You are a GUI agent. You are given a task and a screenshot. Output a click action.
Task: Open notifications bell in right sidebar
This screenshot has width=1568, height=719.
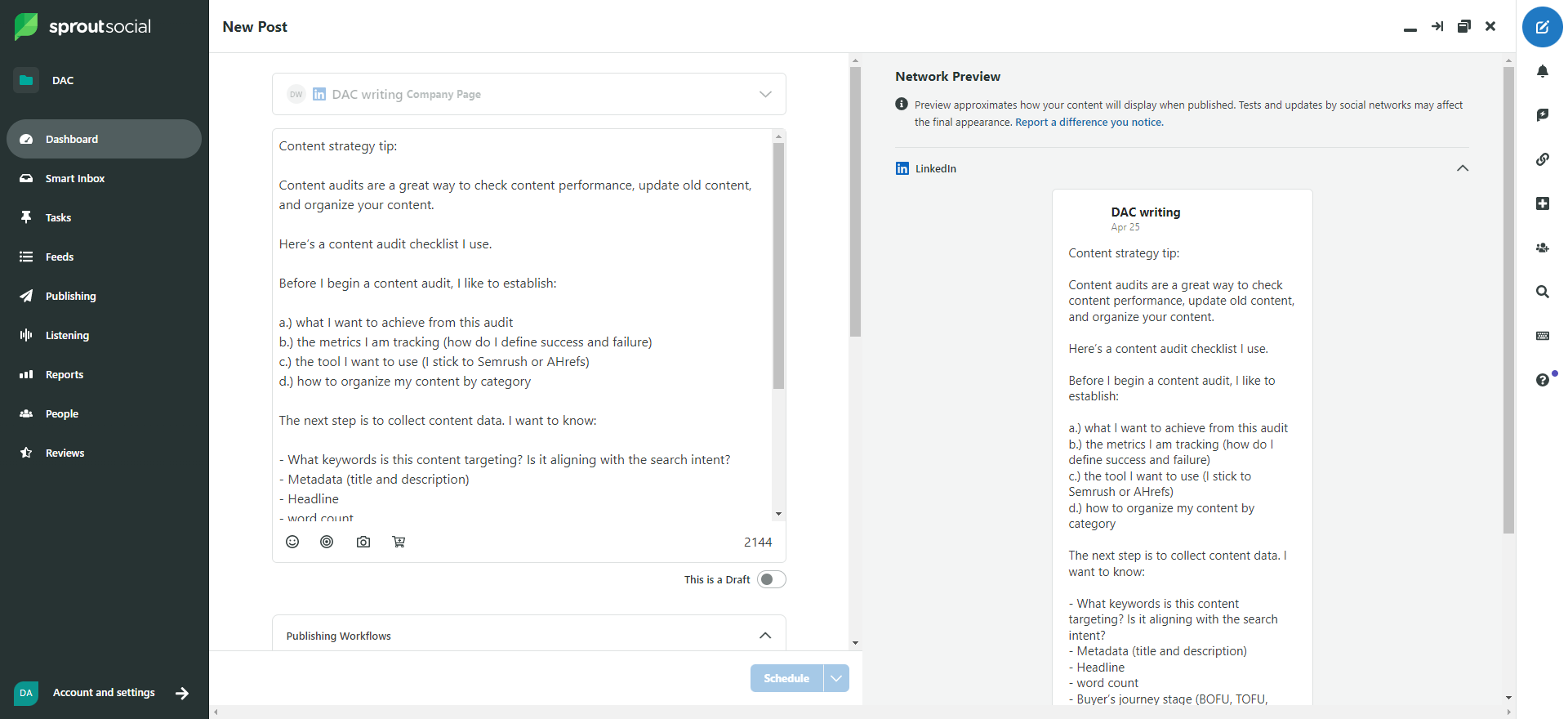click(x=1542, y=71)
